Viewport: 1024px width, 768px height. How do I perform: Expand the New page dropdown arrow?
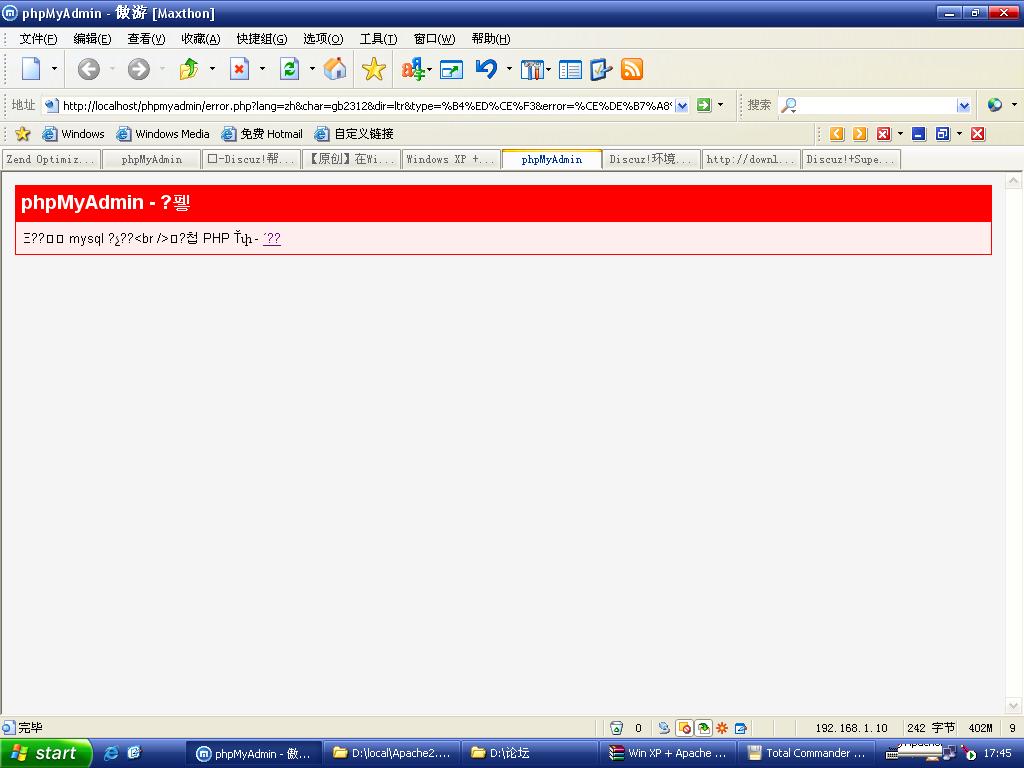(54, 69)
